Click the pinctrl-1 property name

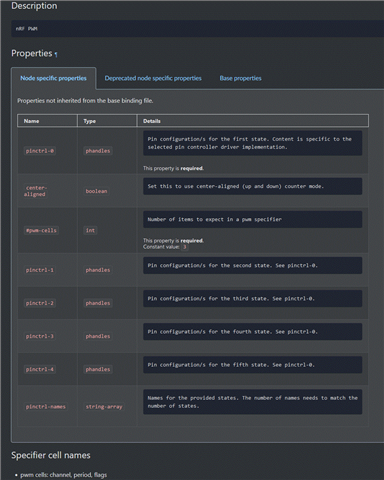pos(40,270)
